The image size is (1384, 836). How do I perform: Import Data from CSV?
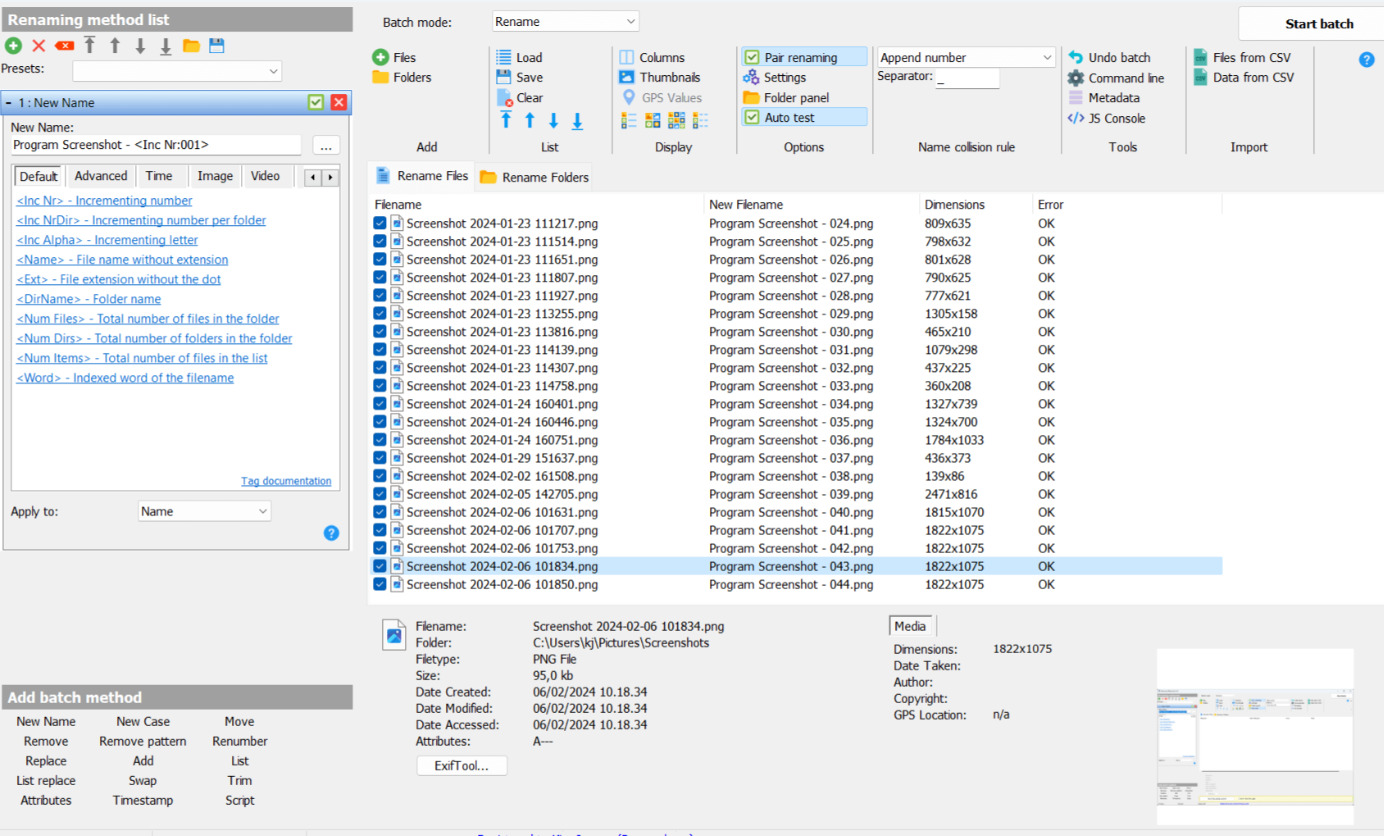coord(1244,77)
